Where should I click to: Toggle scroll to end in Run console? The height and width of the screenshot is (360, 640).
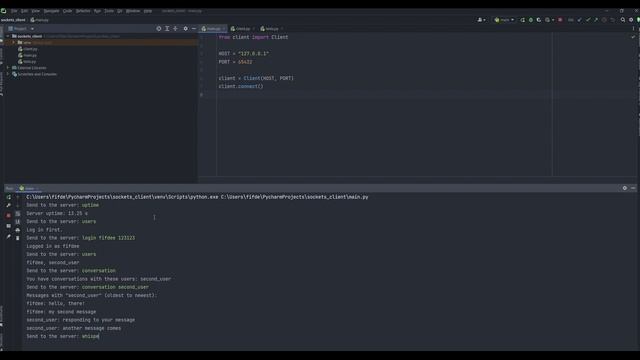point(18,222)
